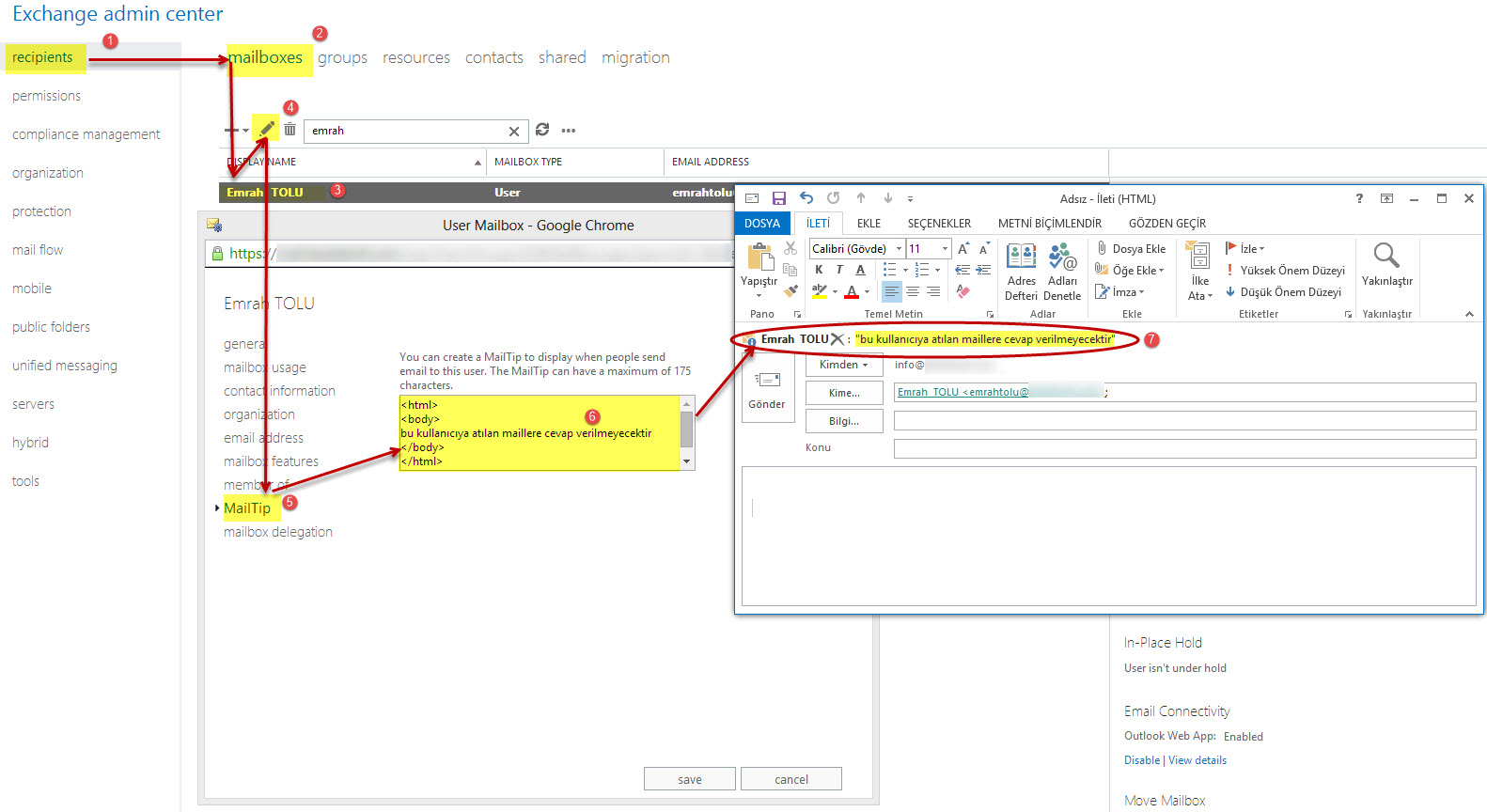Click the MailTip text box scrollbar down arrow
This screenshot has width=1487, height=812.
coord(687,461)
